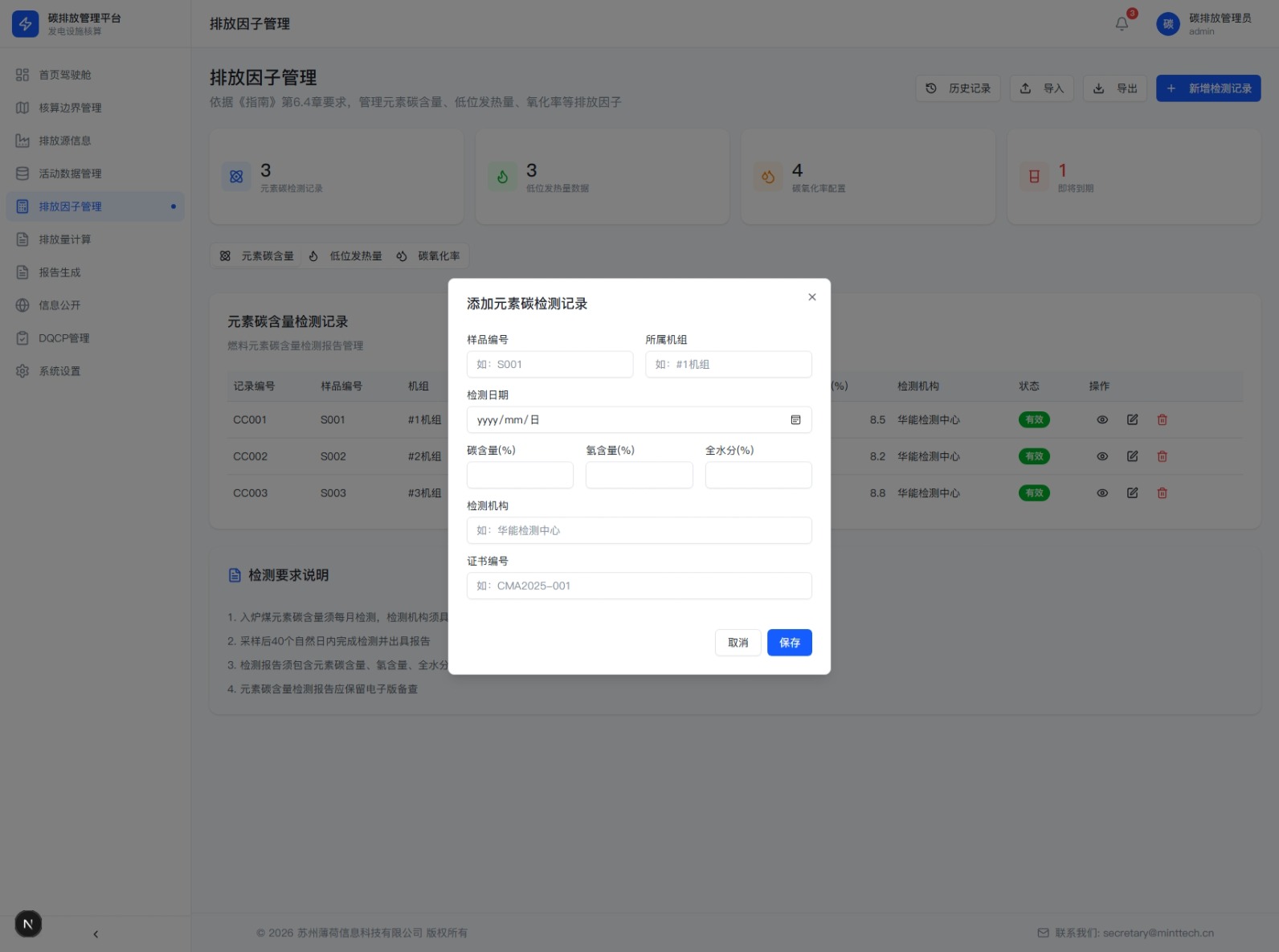
Task: Open 排放量计算 page
Action: click(x=95, y=239)
